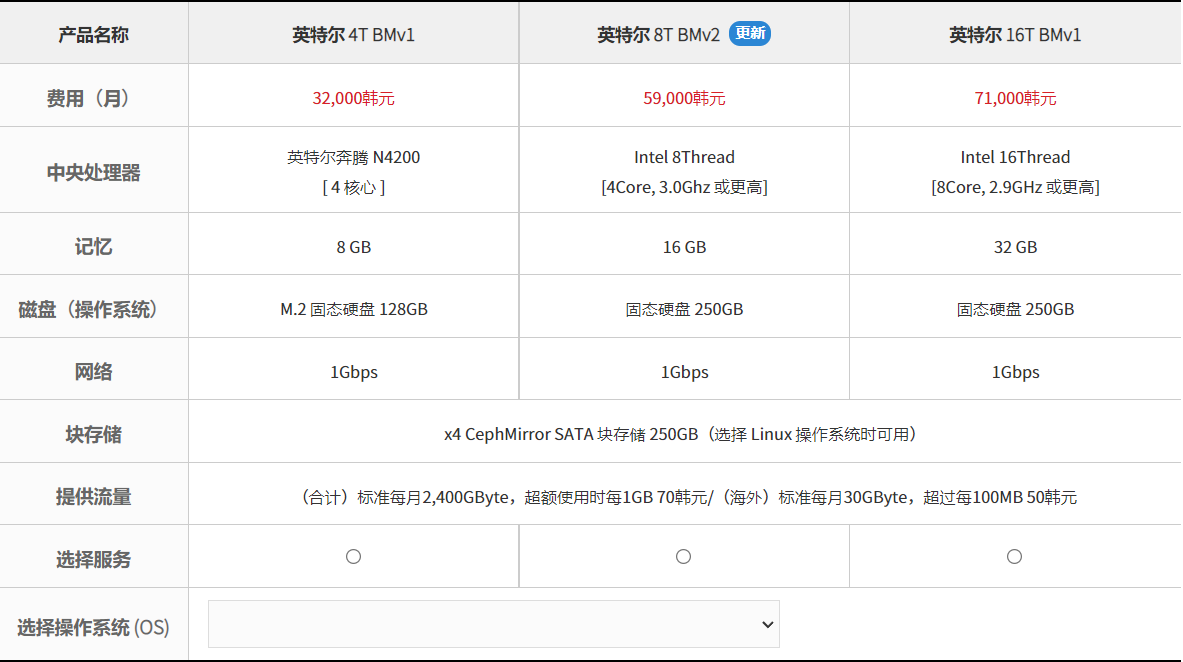Click the blue 更新 badge
1183x662 pixels.
[750, 33]
